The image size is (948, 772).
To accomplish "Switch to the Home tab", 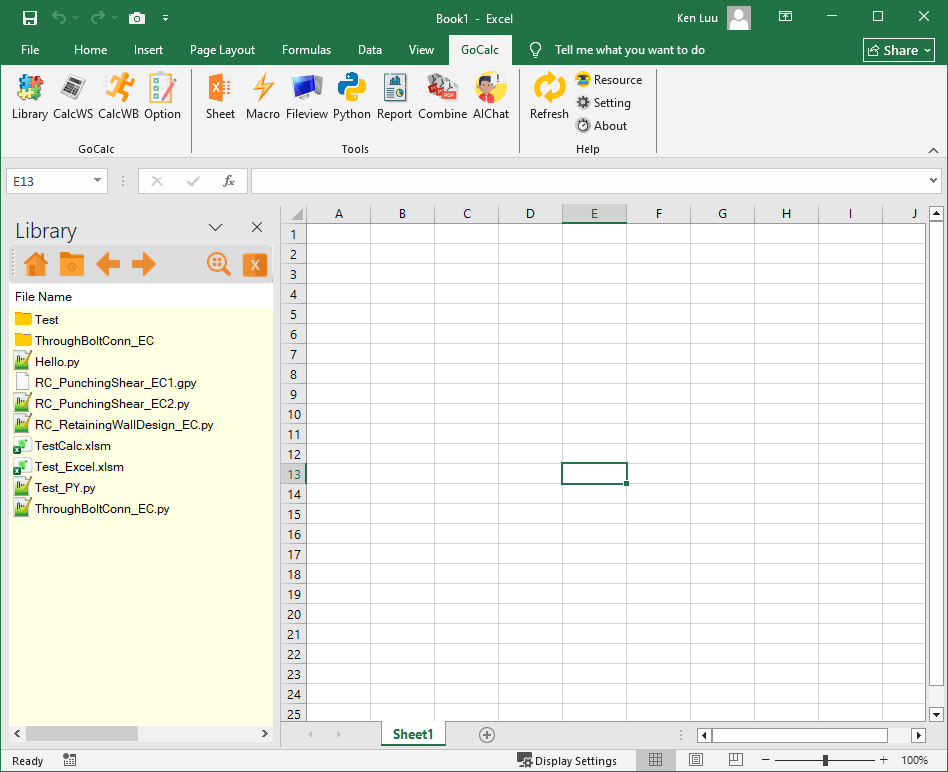I will pyautogui.click(x=90, y=50).
